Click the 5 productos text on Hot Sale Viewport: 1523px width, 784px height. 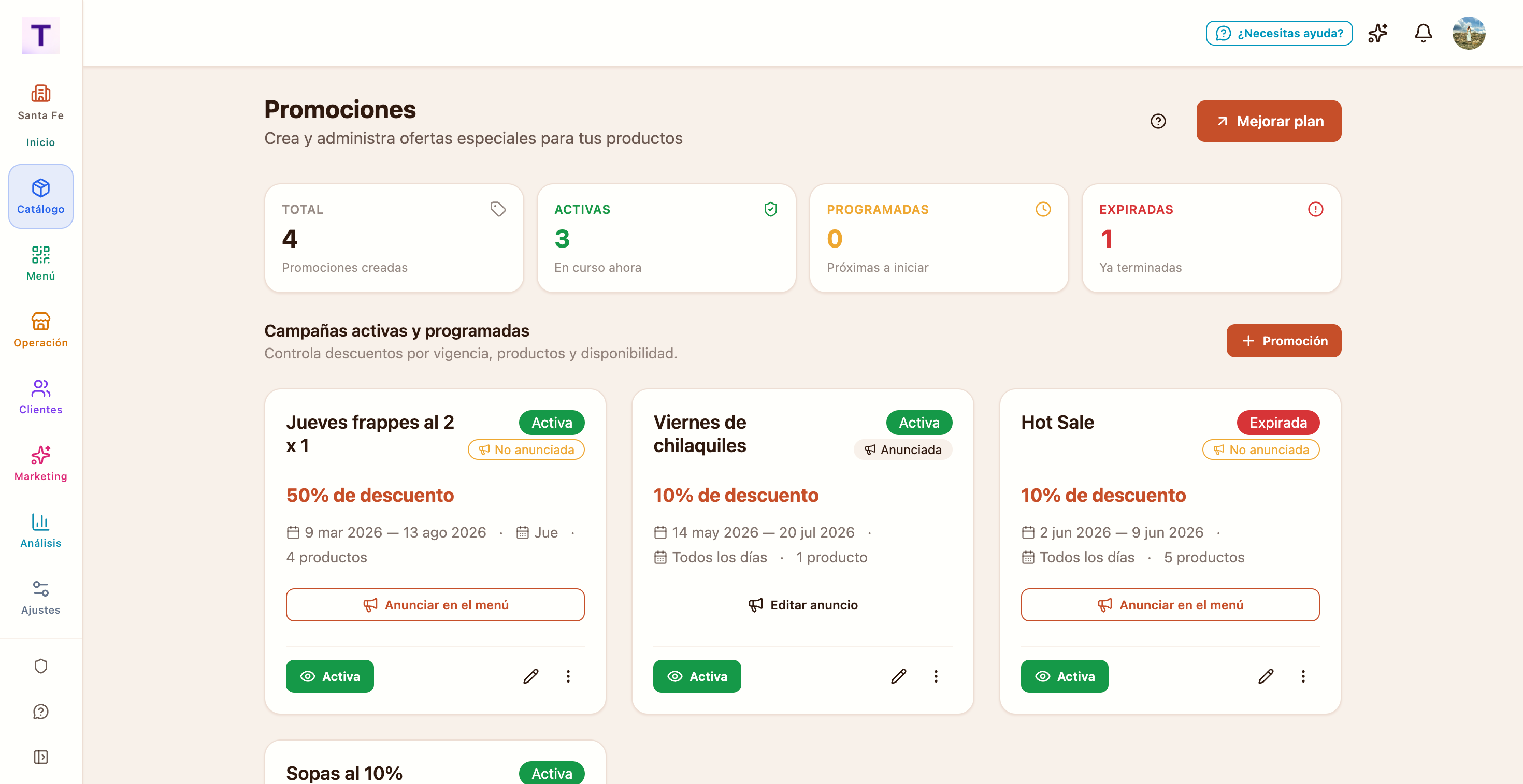click(1204, 557)
